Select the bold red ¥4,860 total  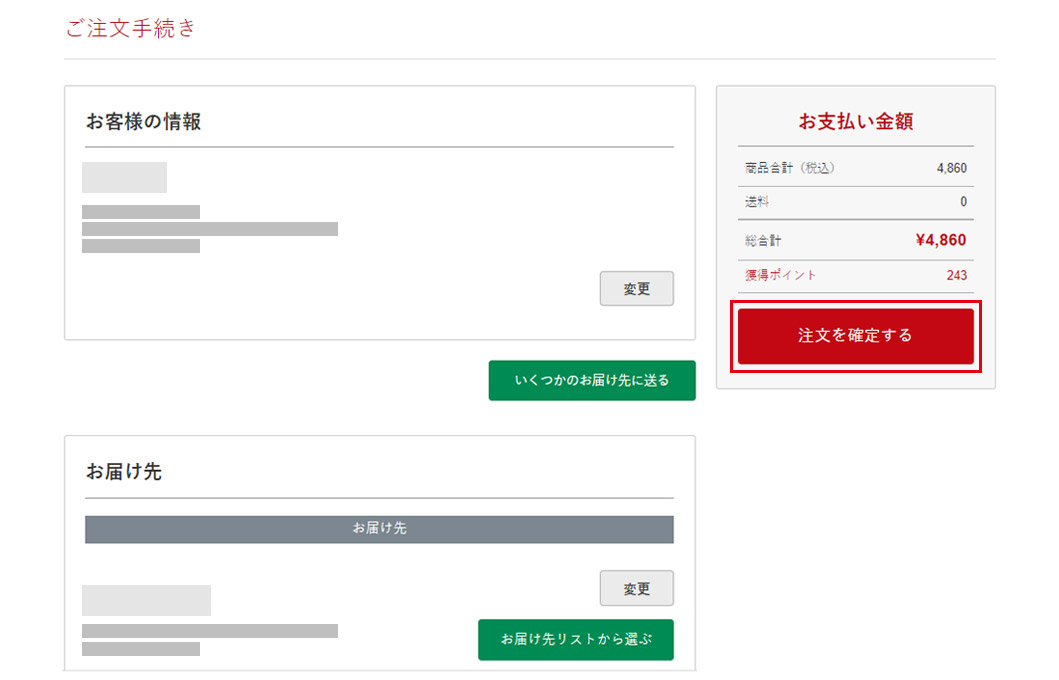(940, 240)
